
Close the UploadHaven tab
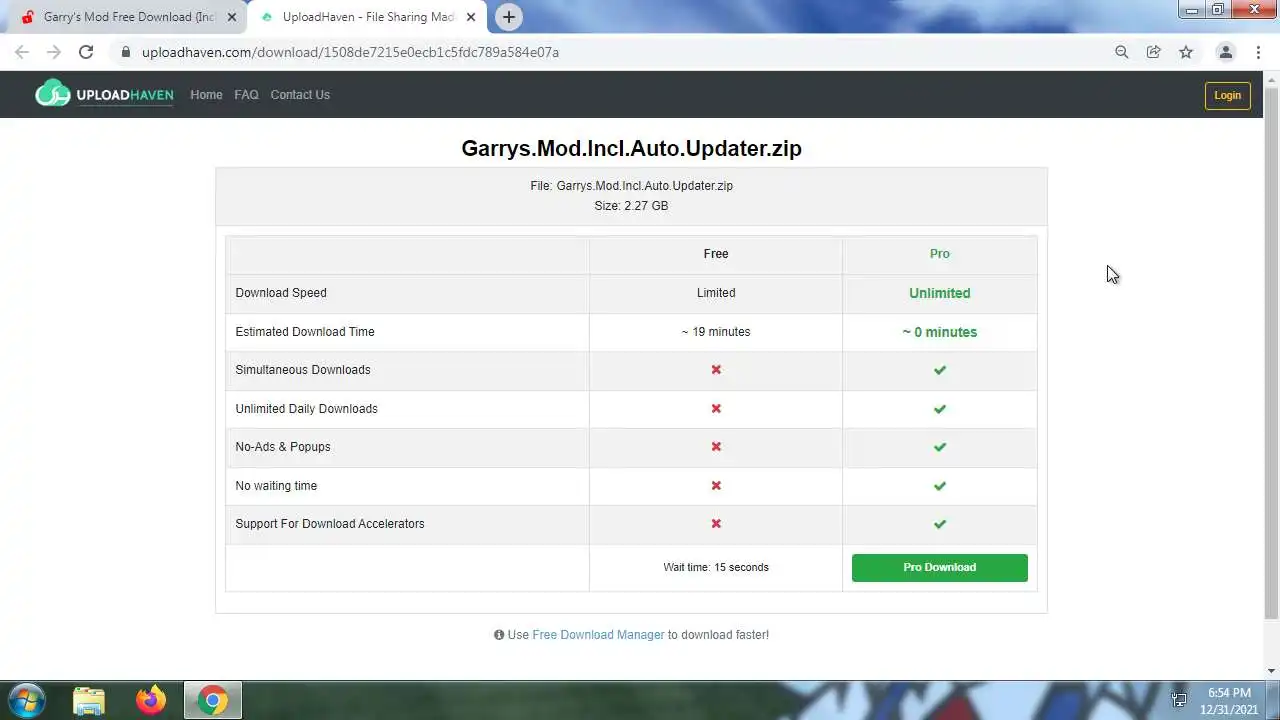pos(471,17)
